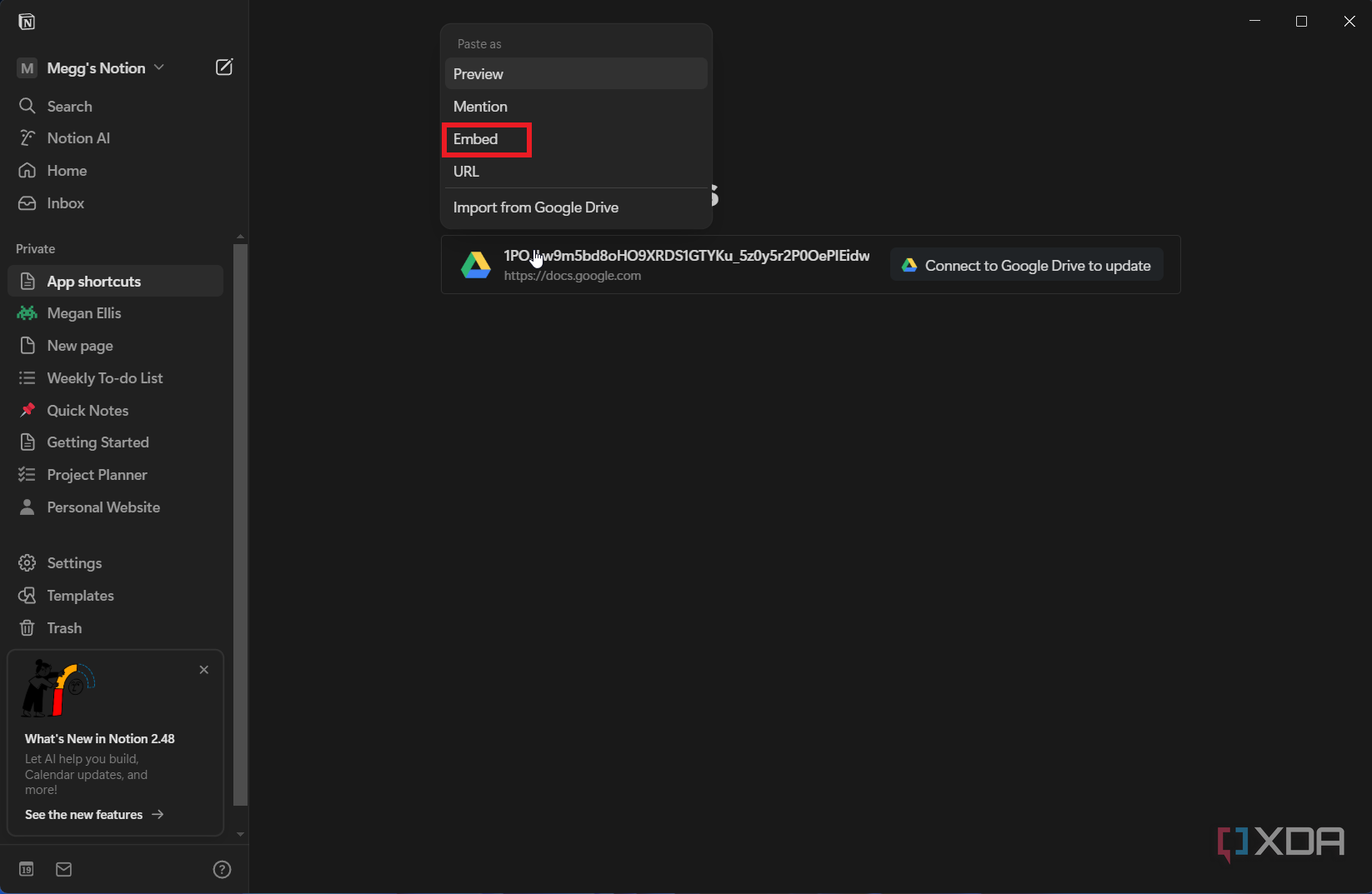This screenshot has width=1372, height=894.
Task: Click the Notion logo icon in the title bar
Action: click(x=27, y=22)
